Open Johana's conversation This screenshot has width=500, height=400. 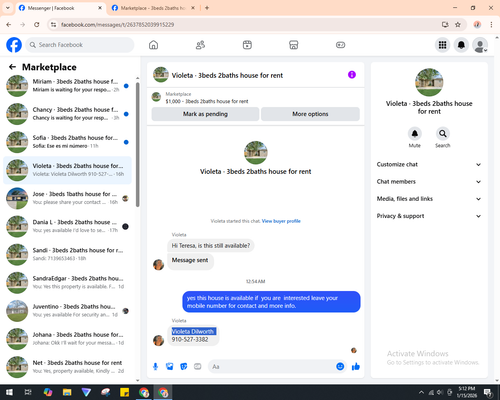(x=68, y=339)
